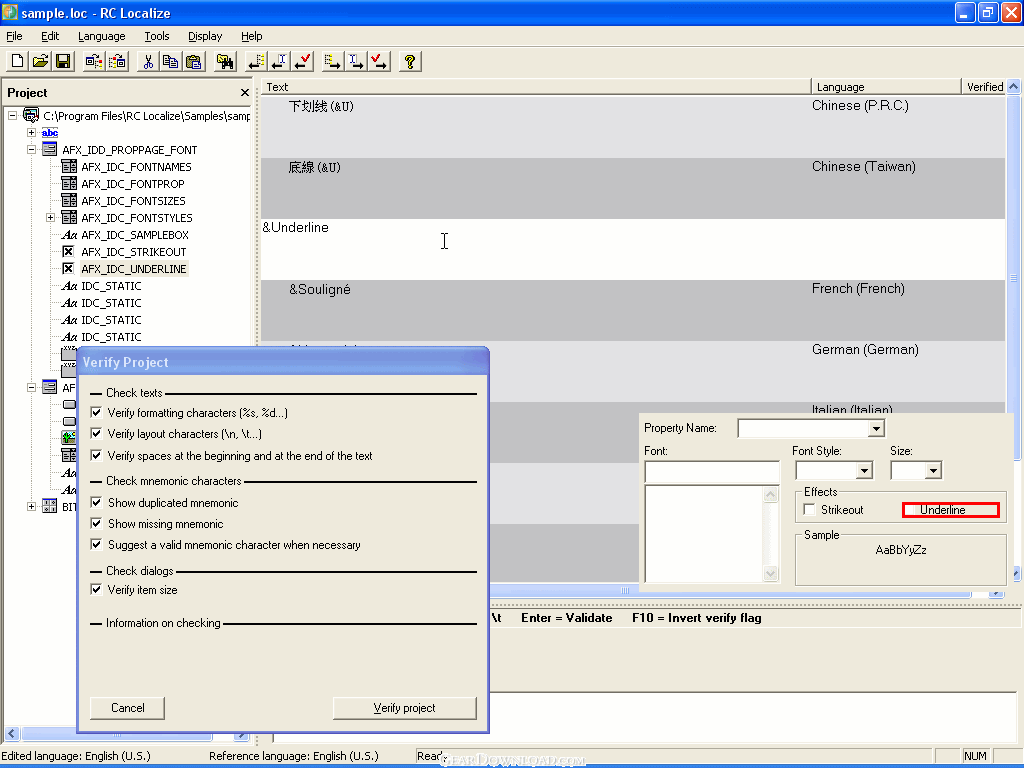Click the Language column header

(886, 87)
